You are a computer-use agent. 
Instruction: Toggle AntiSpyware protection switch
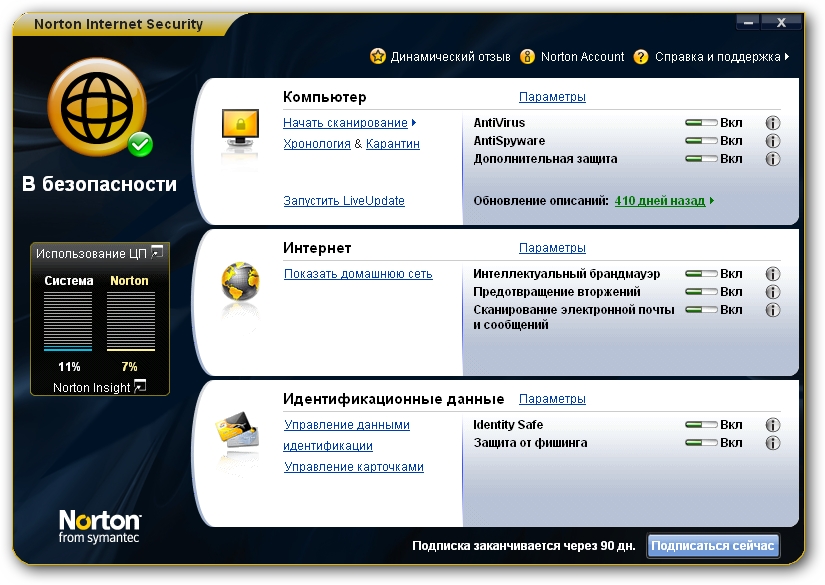(x=701, y=141)
